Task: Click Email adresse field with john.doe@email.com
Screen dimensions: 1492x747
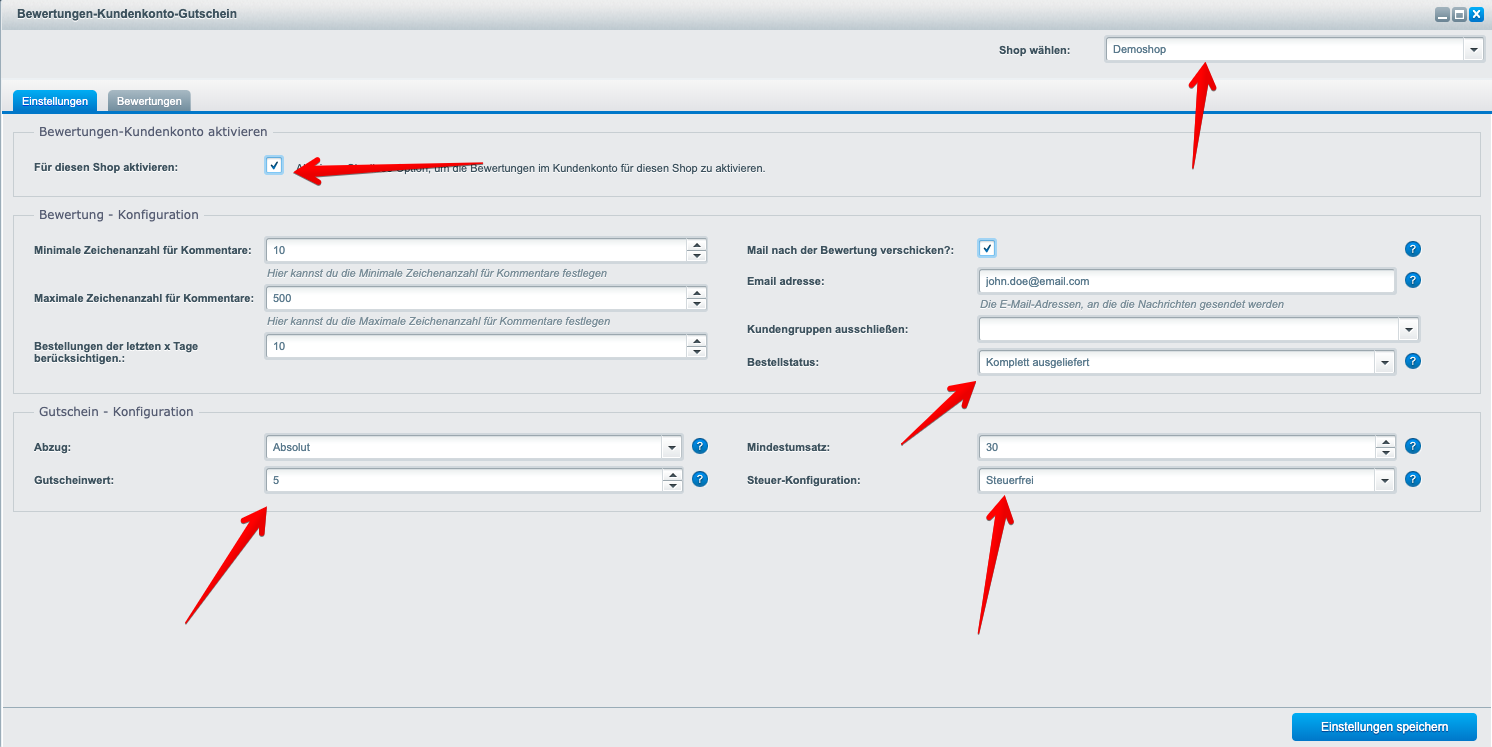Action: point(1187,282)
